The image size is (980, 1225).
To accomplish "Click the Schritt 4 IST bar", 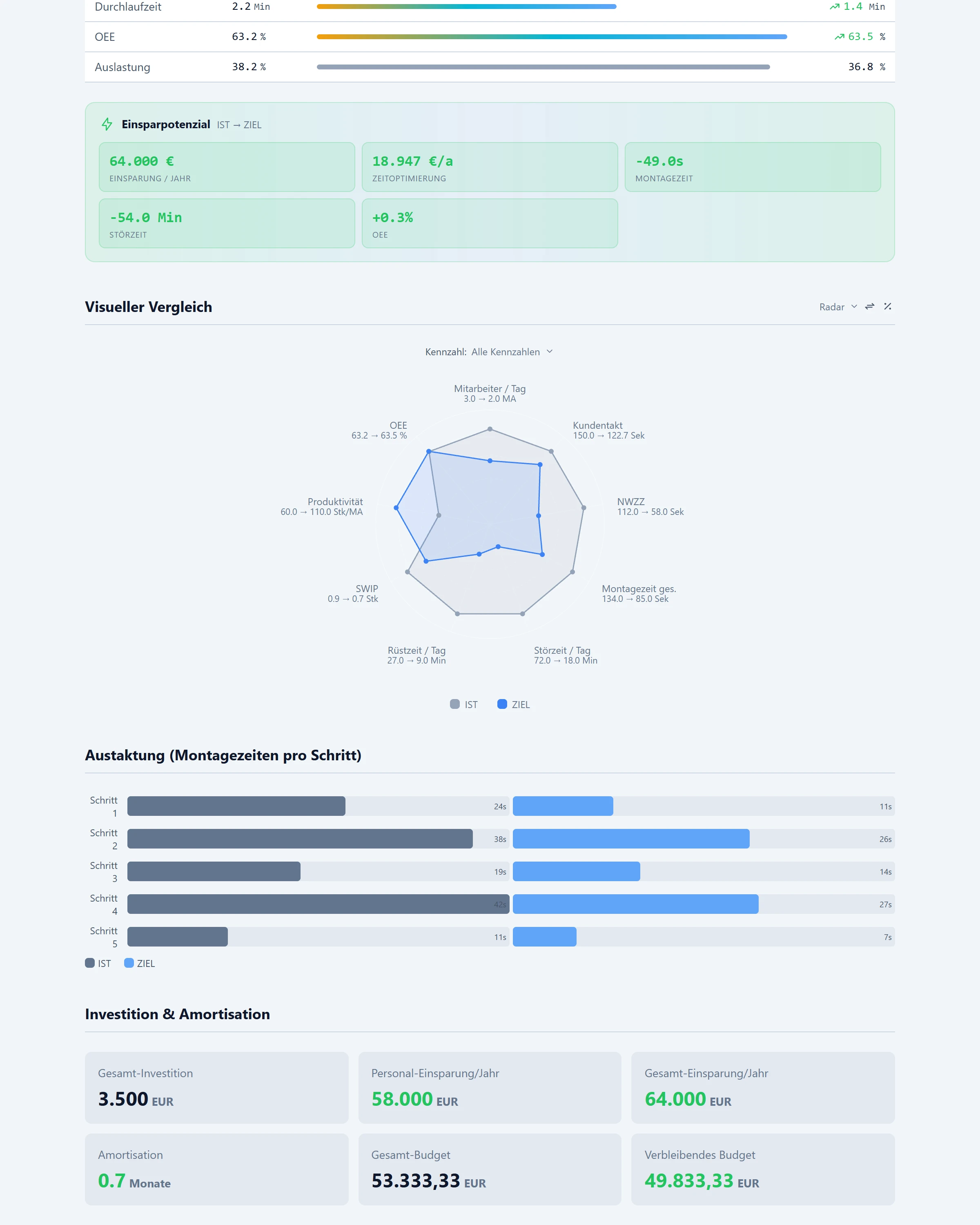I will [318, 904].
